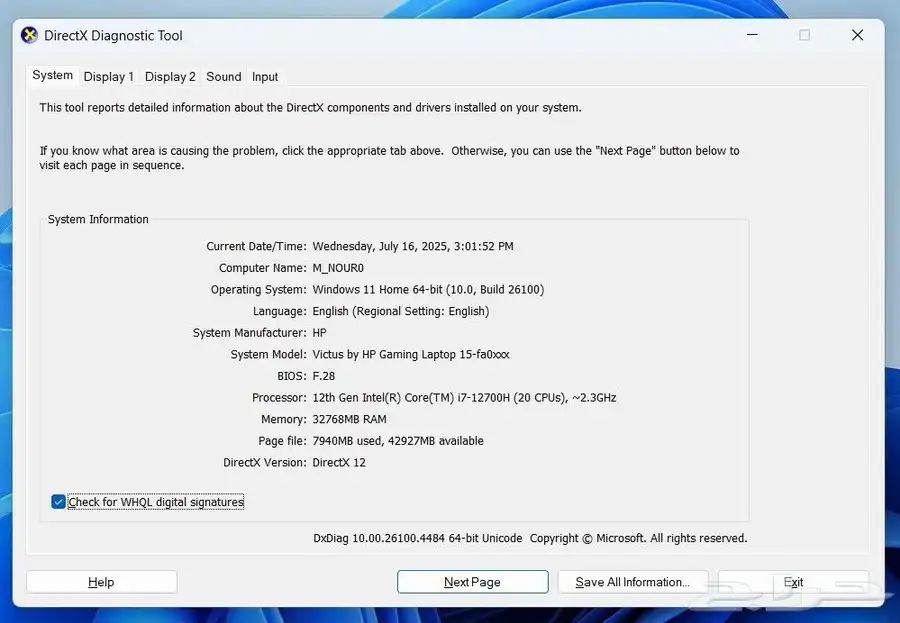This screenshot has height=623, width=900.
Task: Click the DxDiag 10.00.26100.4484 version text
Action: (418, 538)
